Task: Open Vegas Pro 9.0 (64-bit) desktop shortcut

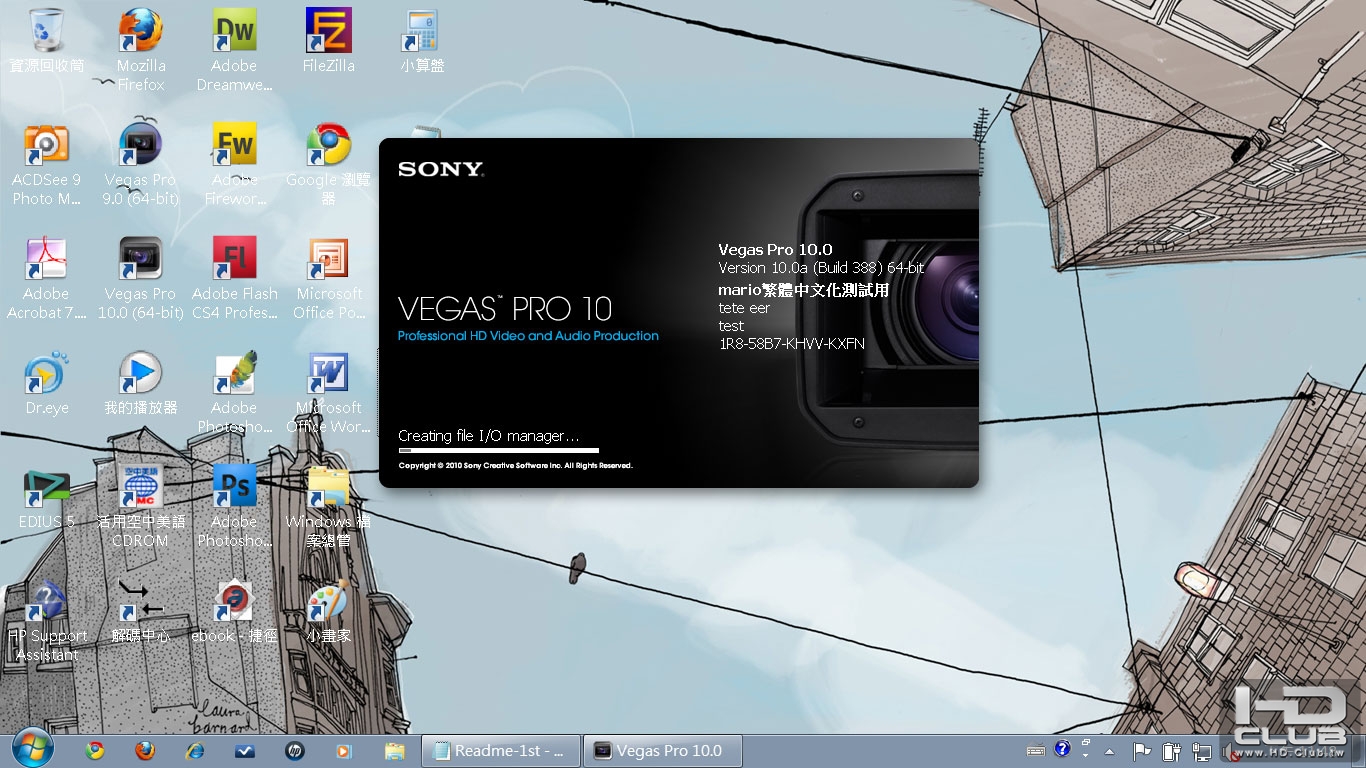Action: pos(140,145)
